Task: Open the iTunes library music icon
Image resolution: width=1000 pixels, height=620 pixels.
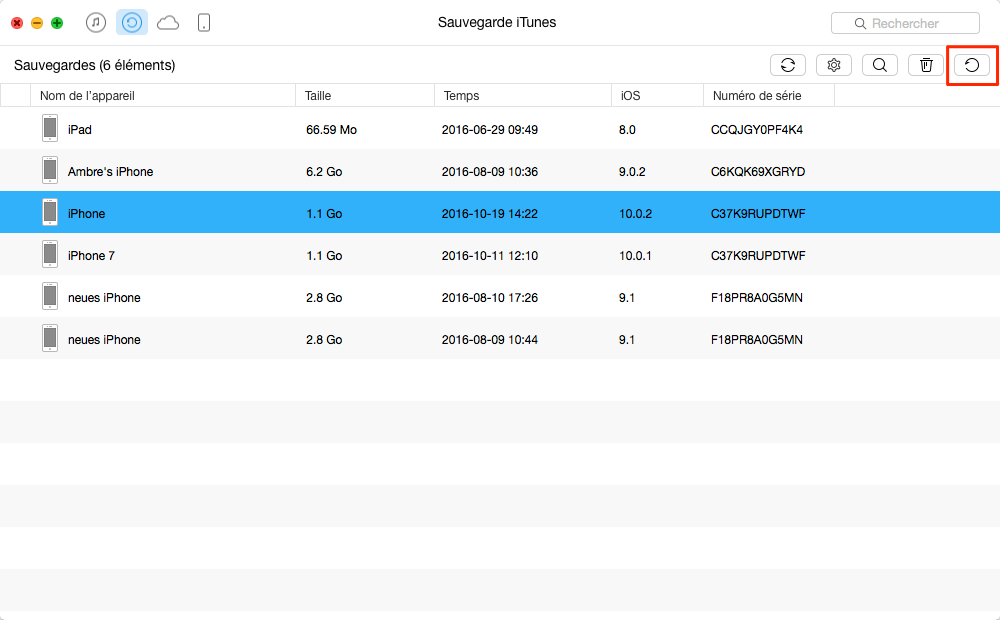Action: [x=96, y=23]
